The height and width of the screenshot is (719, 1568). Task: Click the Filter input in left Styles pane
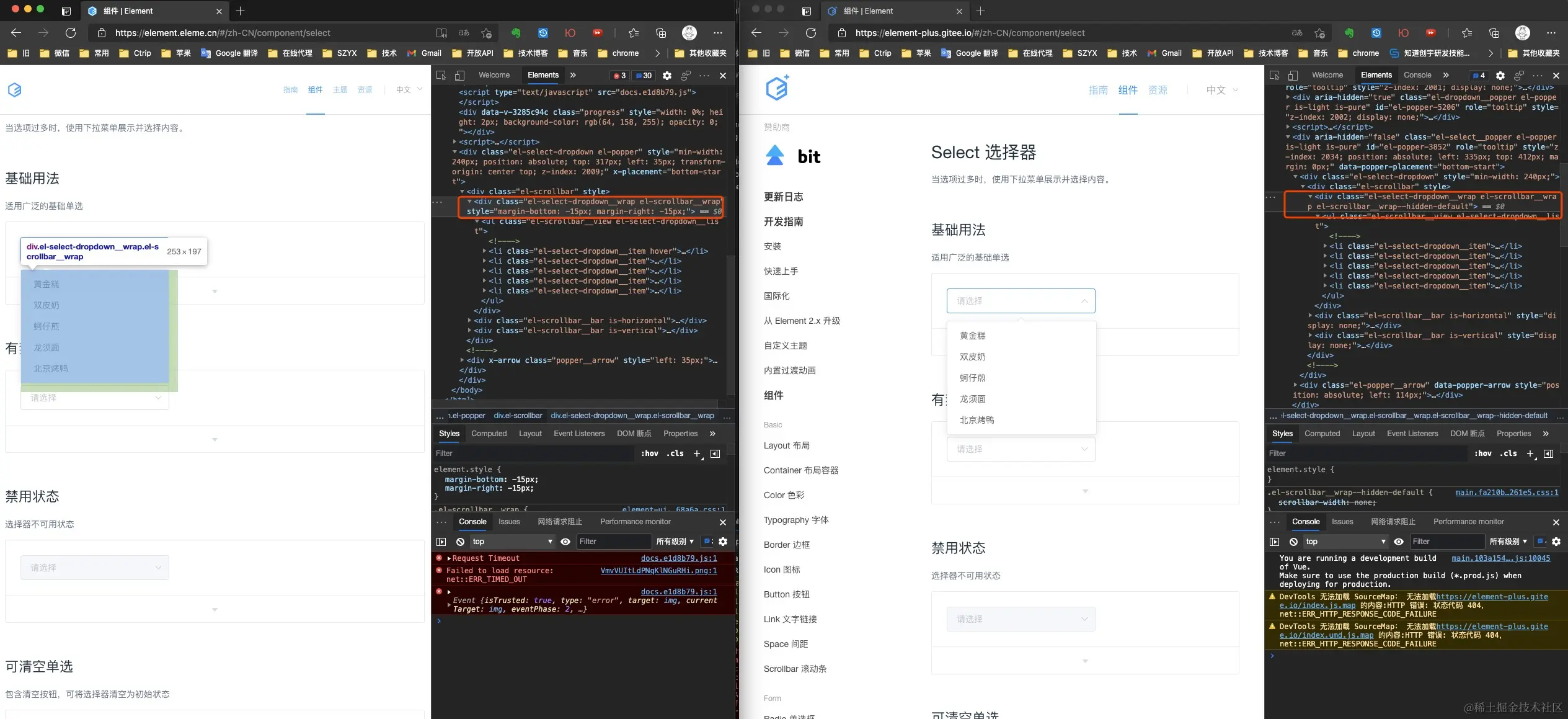tap(533, 453)
